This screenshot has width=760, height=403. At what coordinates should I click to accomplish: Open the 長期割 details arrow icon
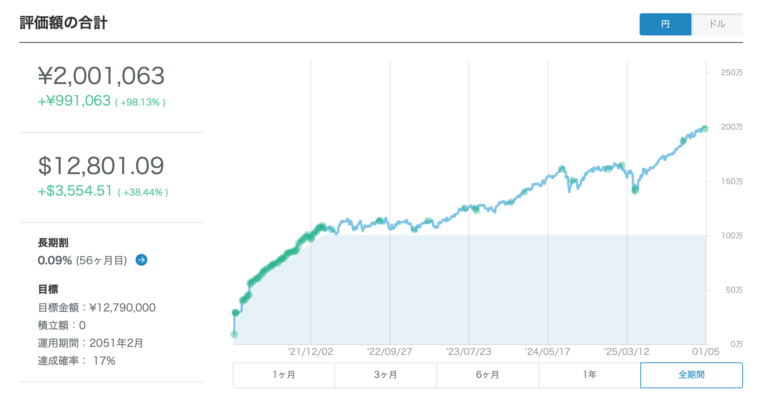click(141, 260)
